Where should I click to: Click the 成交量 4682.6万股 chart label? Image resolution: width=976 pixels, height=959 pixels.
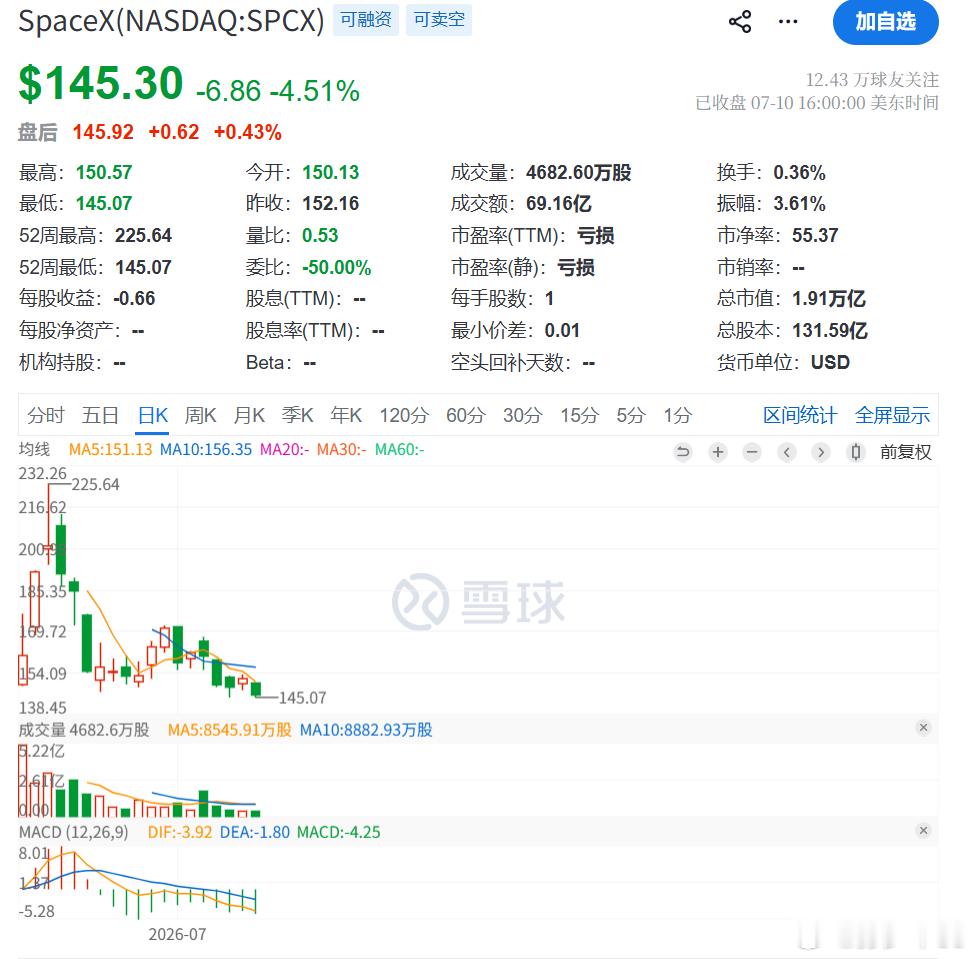pos(84,730)
